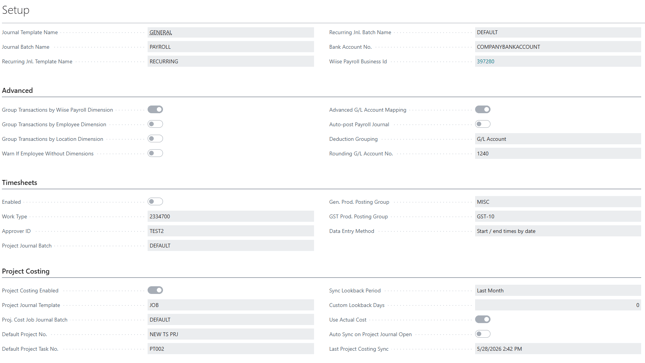Click Timesheets Project Journal Batch field
This screenshot has width=645, height=363.
point(231,246)
